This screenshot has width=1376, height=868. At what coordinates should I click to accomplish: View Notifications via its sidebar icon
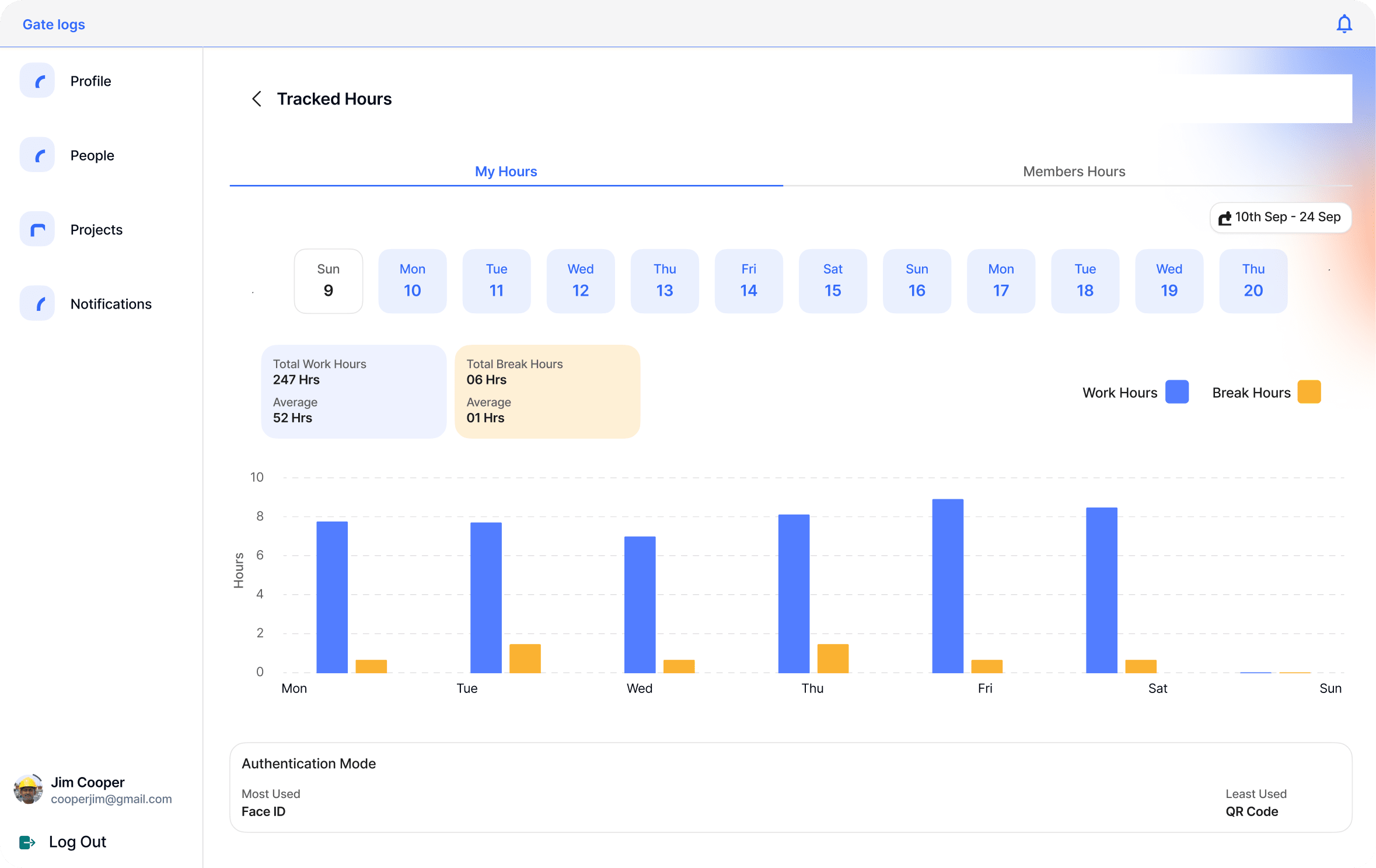(37, 303)
